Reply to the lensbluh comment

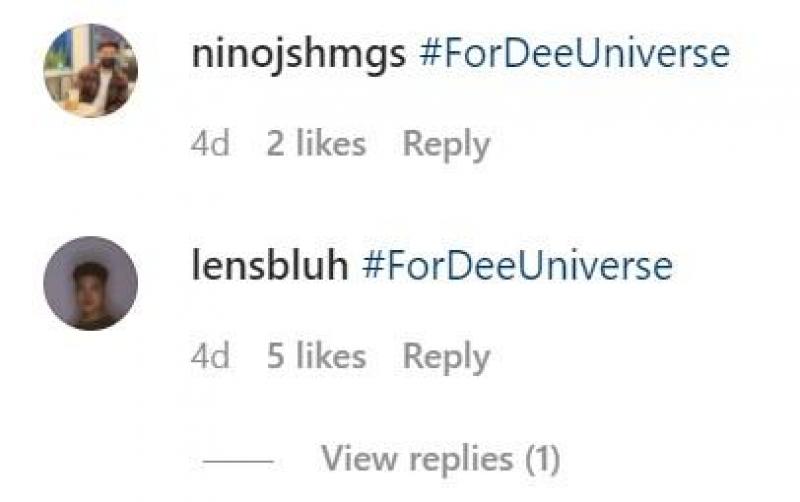(446, 357)
